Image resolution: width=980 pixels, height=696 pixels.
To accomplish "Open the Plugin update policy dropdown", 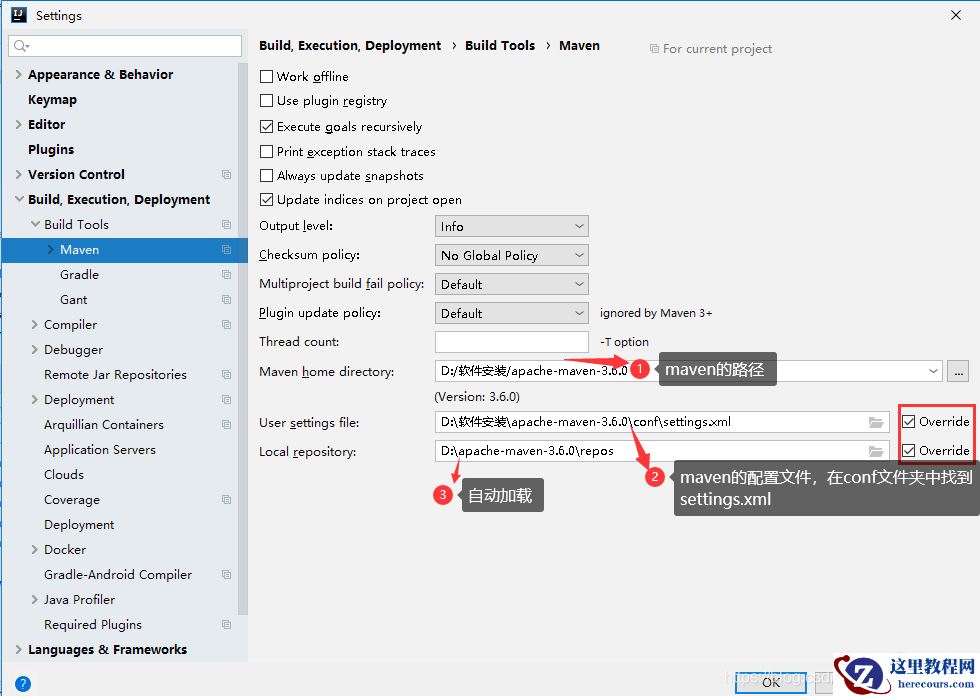I will coord(511,313).
